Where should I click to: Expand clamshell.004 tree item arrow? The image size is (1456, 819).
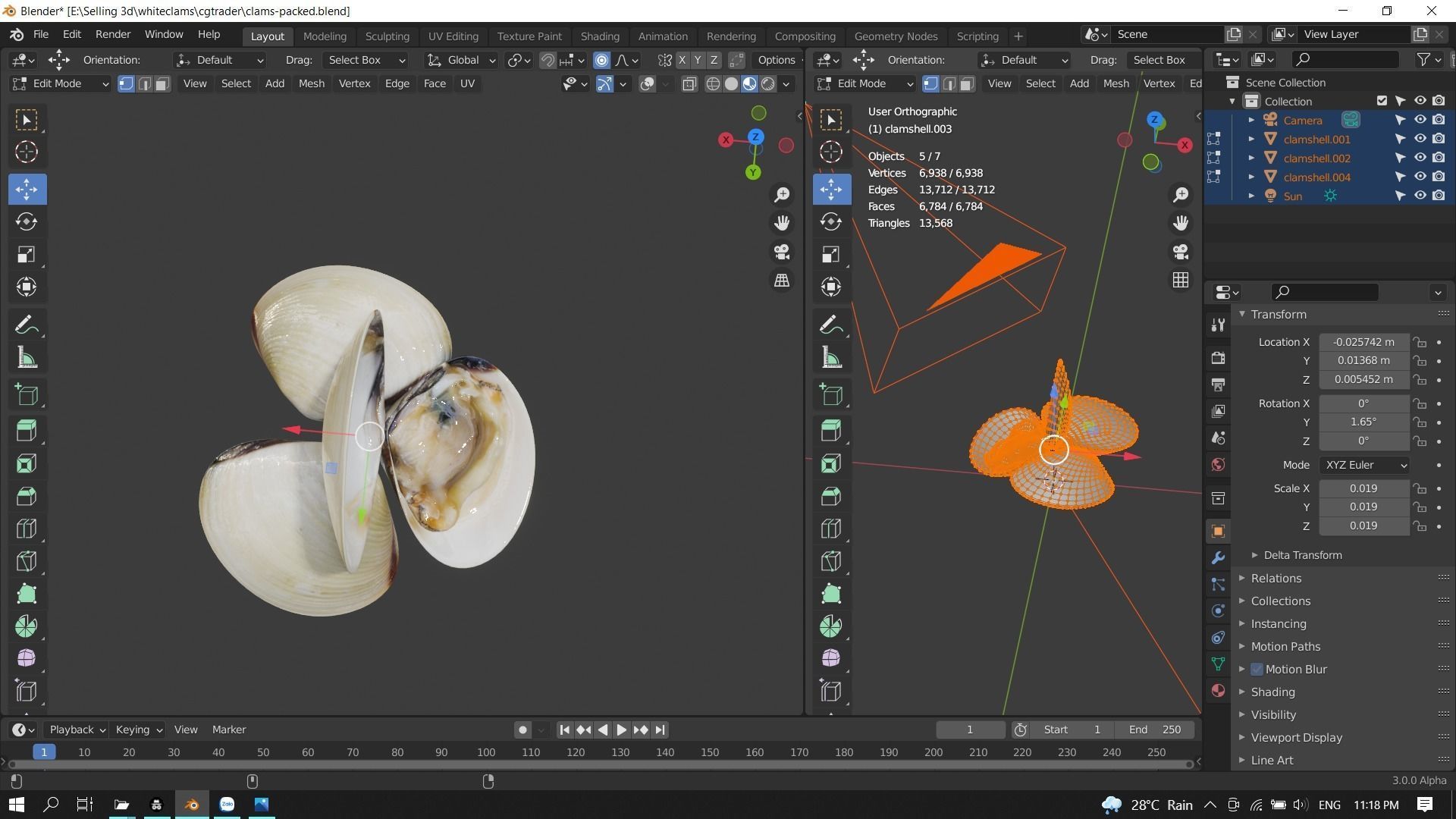point(1251,177)
